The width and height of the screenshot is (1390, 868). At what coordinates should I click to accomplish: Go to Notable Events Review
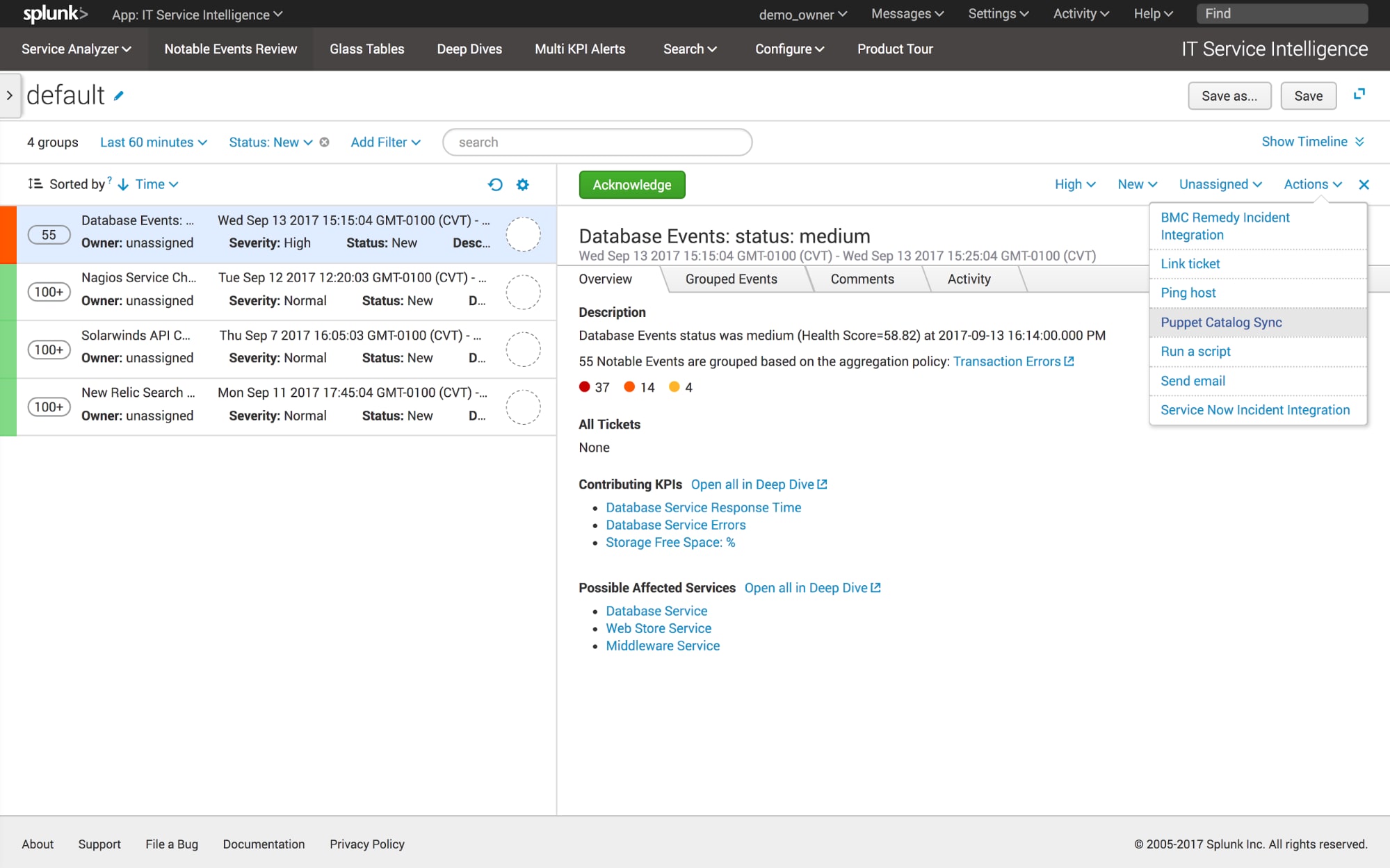click(230, 49)
